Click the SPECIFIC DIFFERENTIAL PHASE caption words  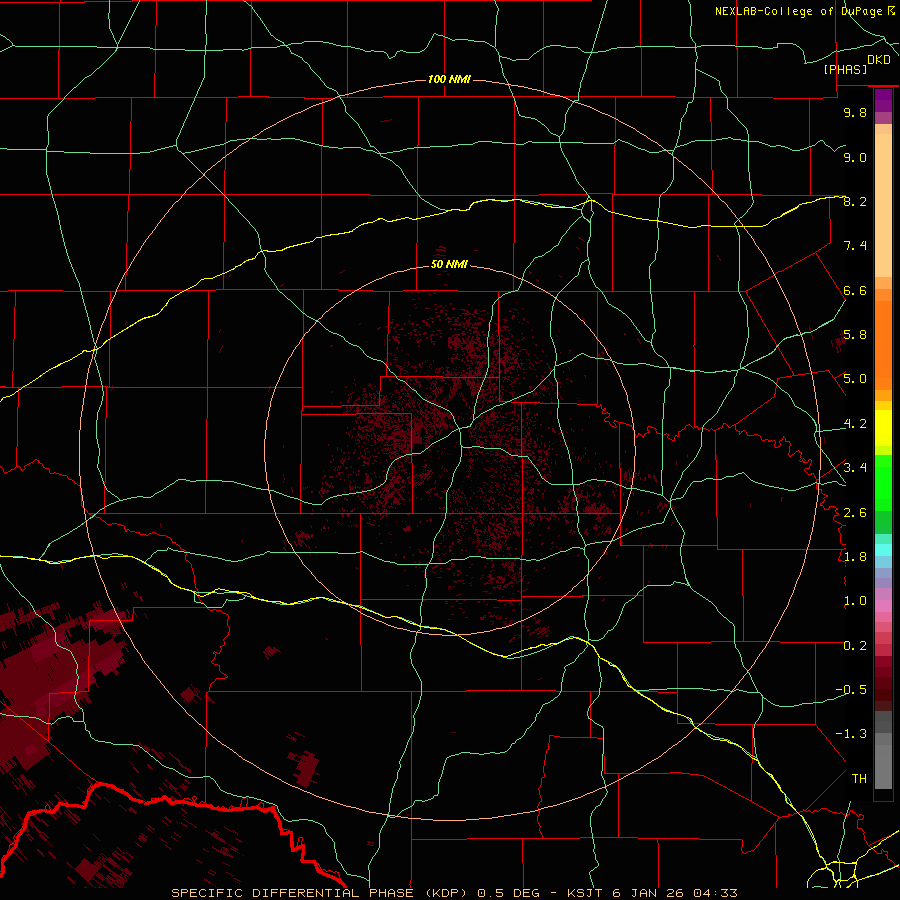pyautogui.click(x=292, y=893)
